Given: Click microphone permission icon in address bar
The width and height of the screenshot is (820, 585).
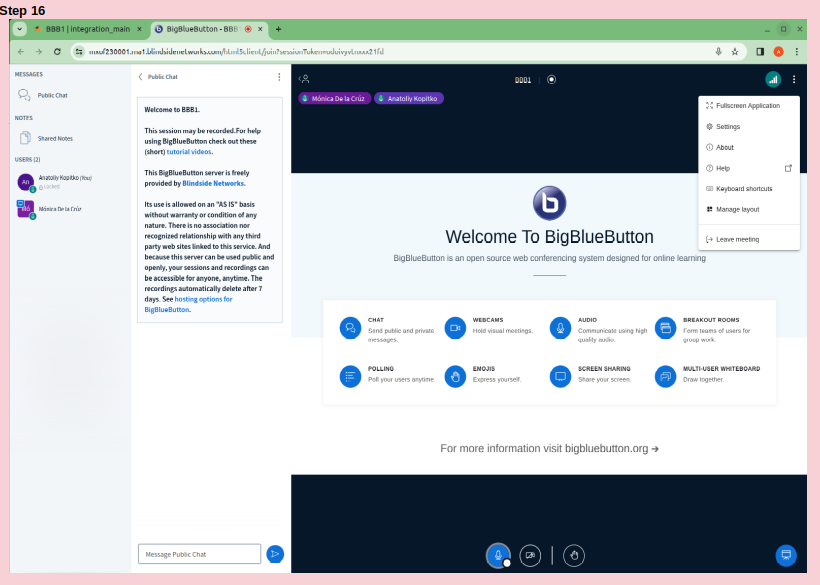Looking at the screenshot, I should (x=719, y=51).
